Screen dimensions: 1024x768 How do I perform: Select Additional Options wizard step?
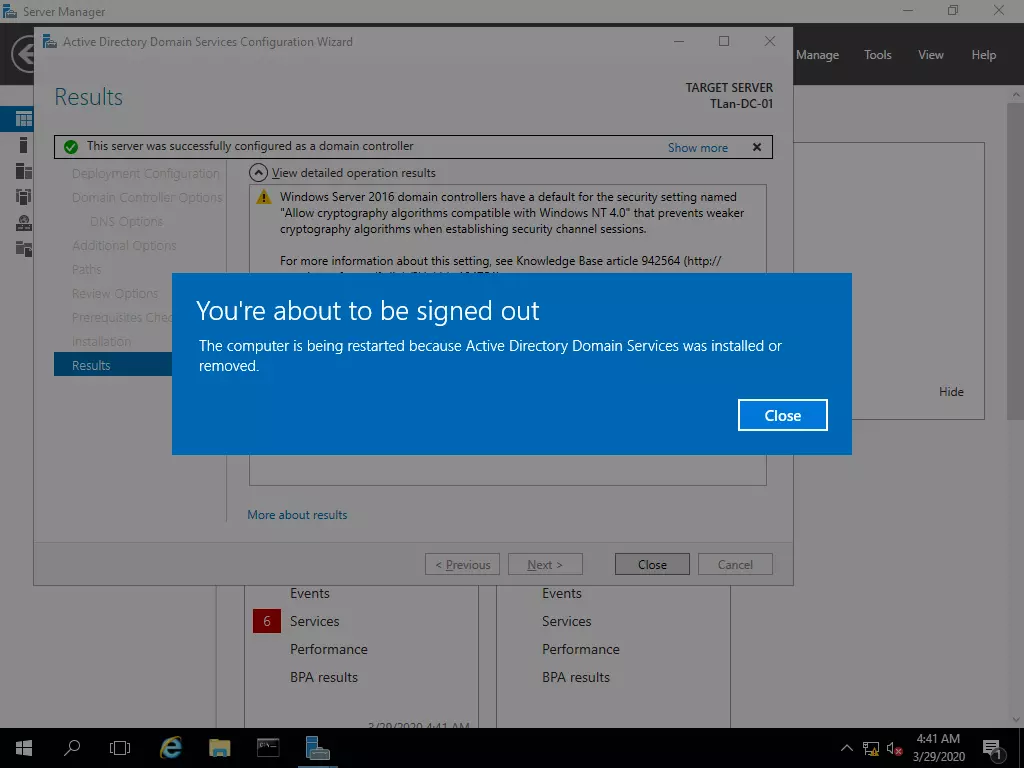[x=124, y=246]
